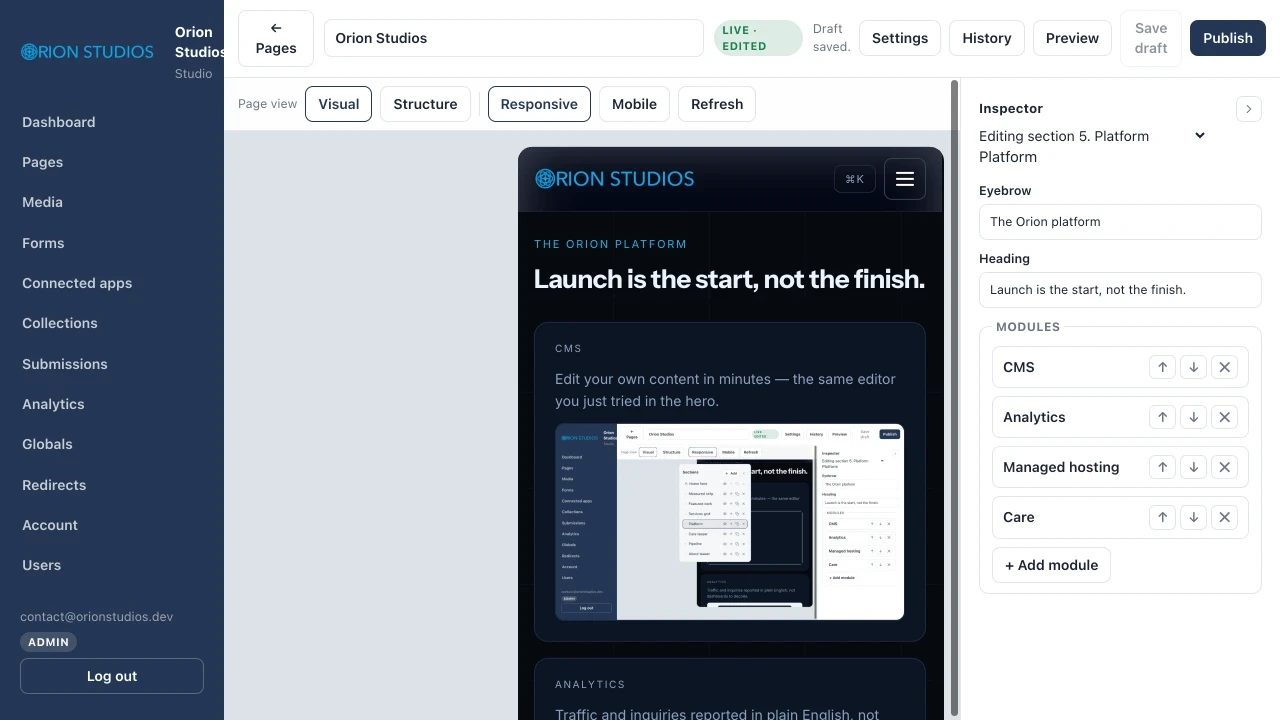Screen dimensions: 1280x720
Task: Click the Heading text field
Action: point(1120,290)
